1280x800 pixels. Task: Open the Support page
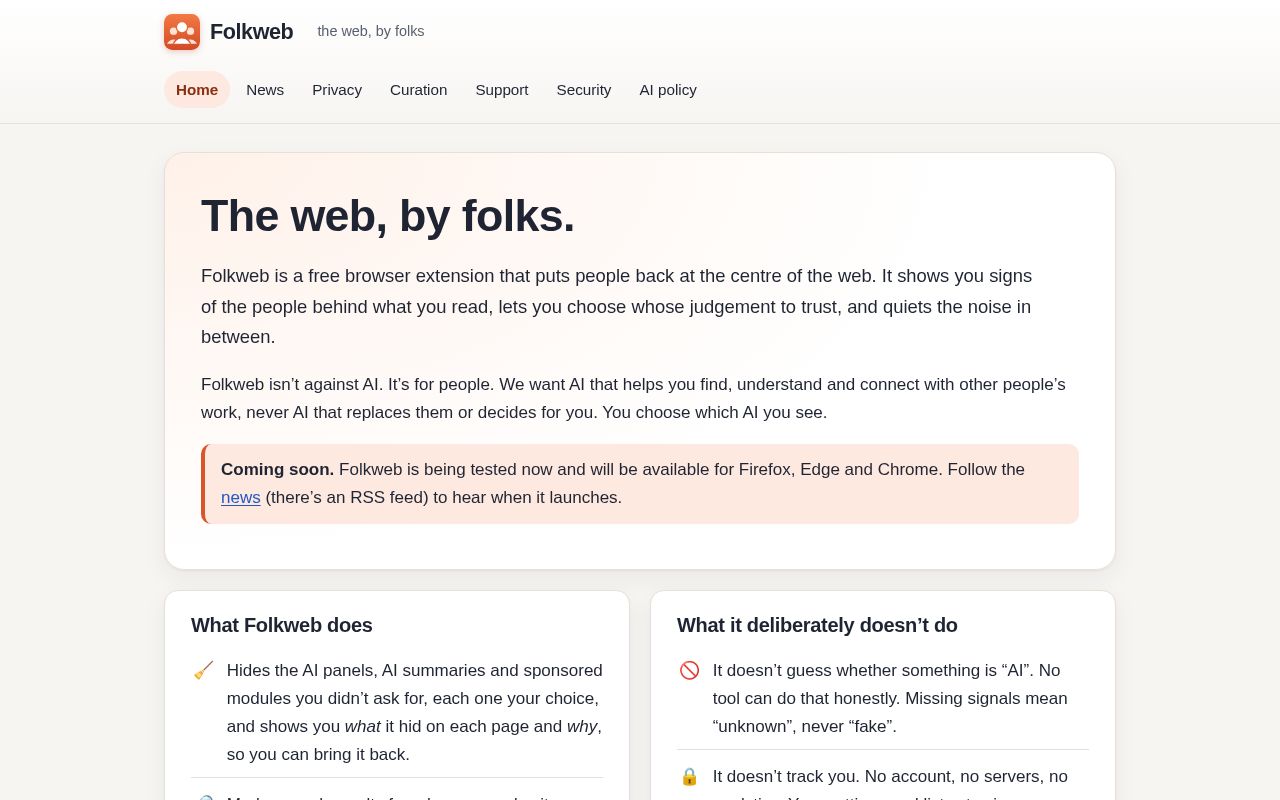pyautogui.click(x=502, y=89)
